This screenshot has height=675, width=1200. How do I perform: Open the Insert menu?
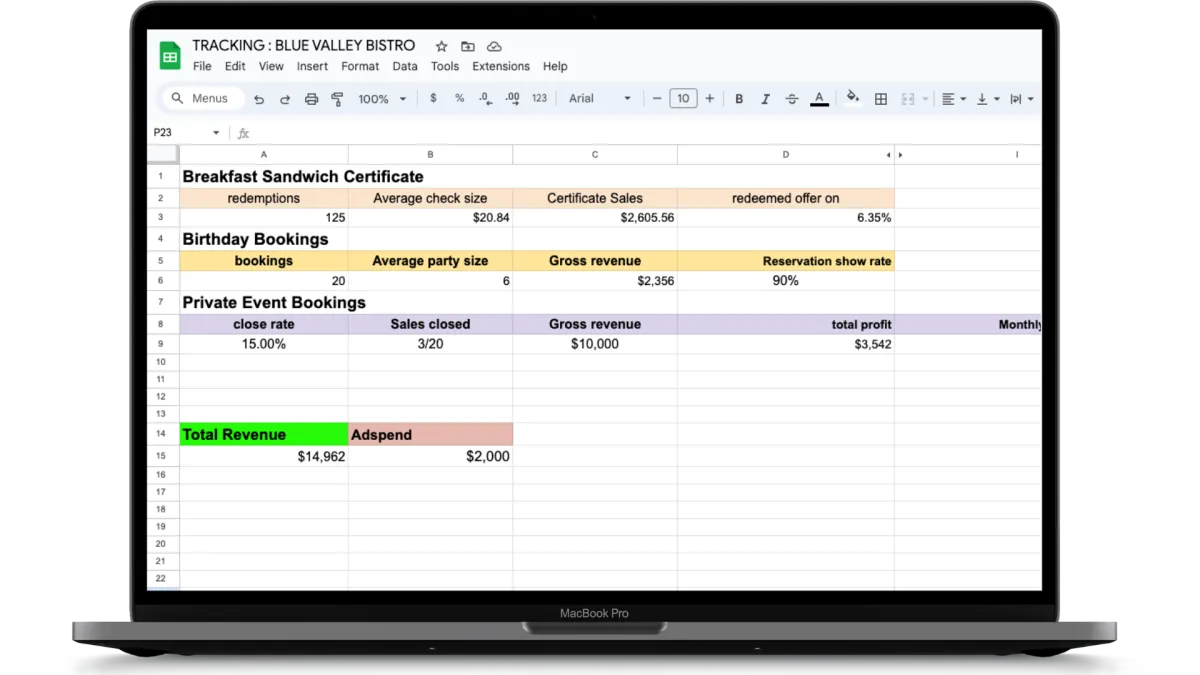(x=312, y=66)
